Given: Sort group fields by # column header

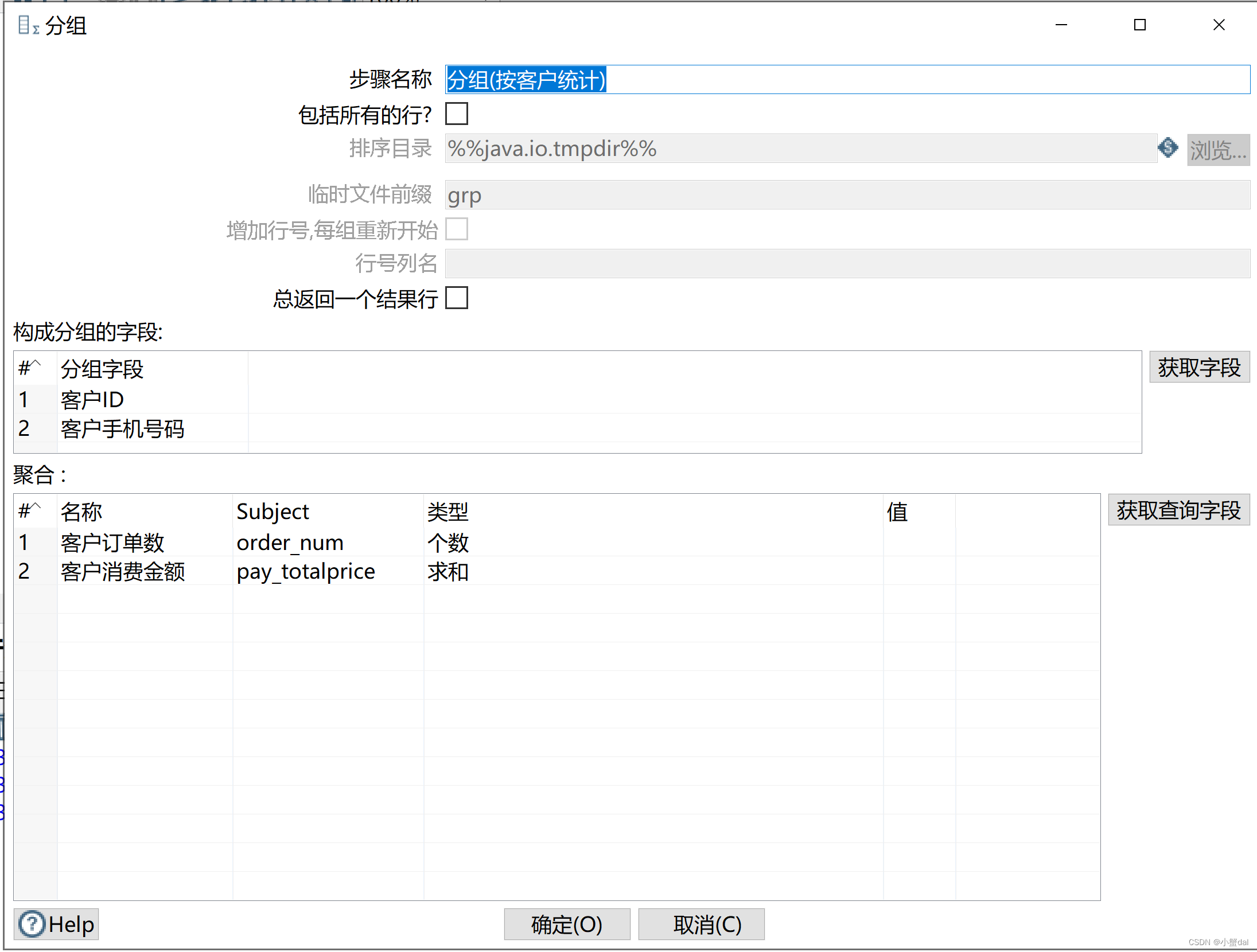Looking at the screenshot, I should pyautogui.click(x=30, y=368).
